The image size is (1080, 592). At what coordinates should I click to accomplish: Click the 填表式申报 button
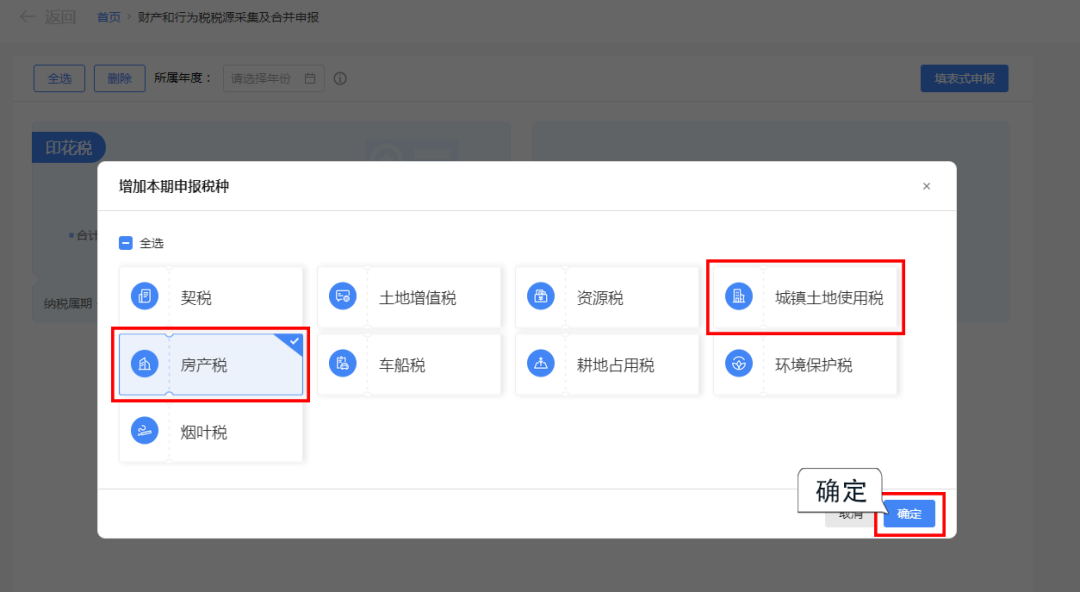pyautogui.click(x=964, y=79)
